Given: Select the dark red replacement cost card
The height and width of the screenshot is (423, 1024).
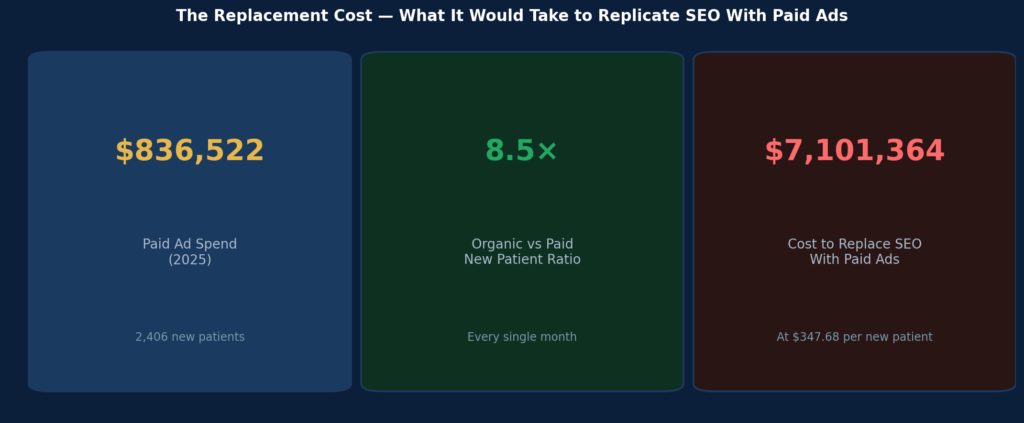Looking at the screenshot, I should pyautogui.click(x=854, y=221).
